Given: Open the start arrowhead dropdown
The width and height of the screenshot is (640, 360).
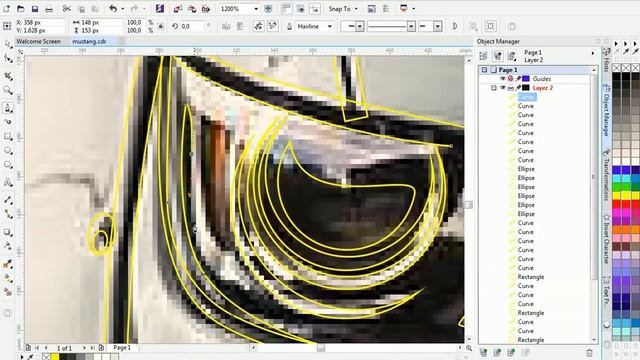Looking at the screenshot, I should [360, 27].
